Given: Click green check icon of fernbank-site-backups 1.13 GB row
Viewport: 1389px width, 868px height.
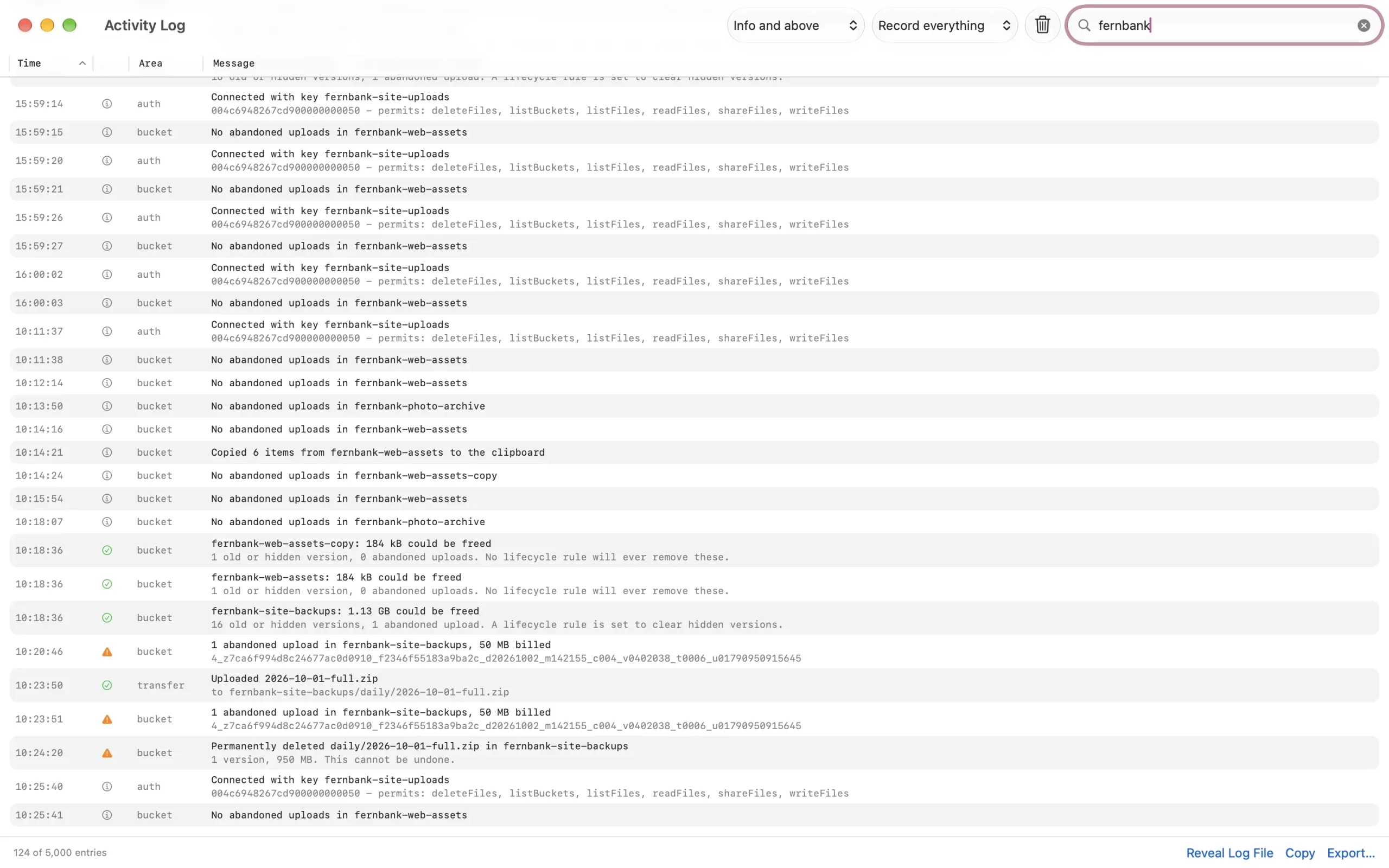Looking at the screenshot, I should pyautogui.click(x=107, y=618).
